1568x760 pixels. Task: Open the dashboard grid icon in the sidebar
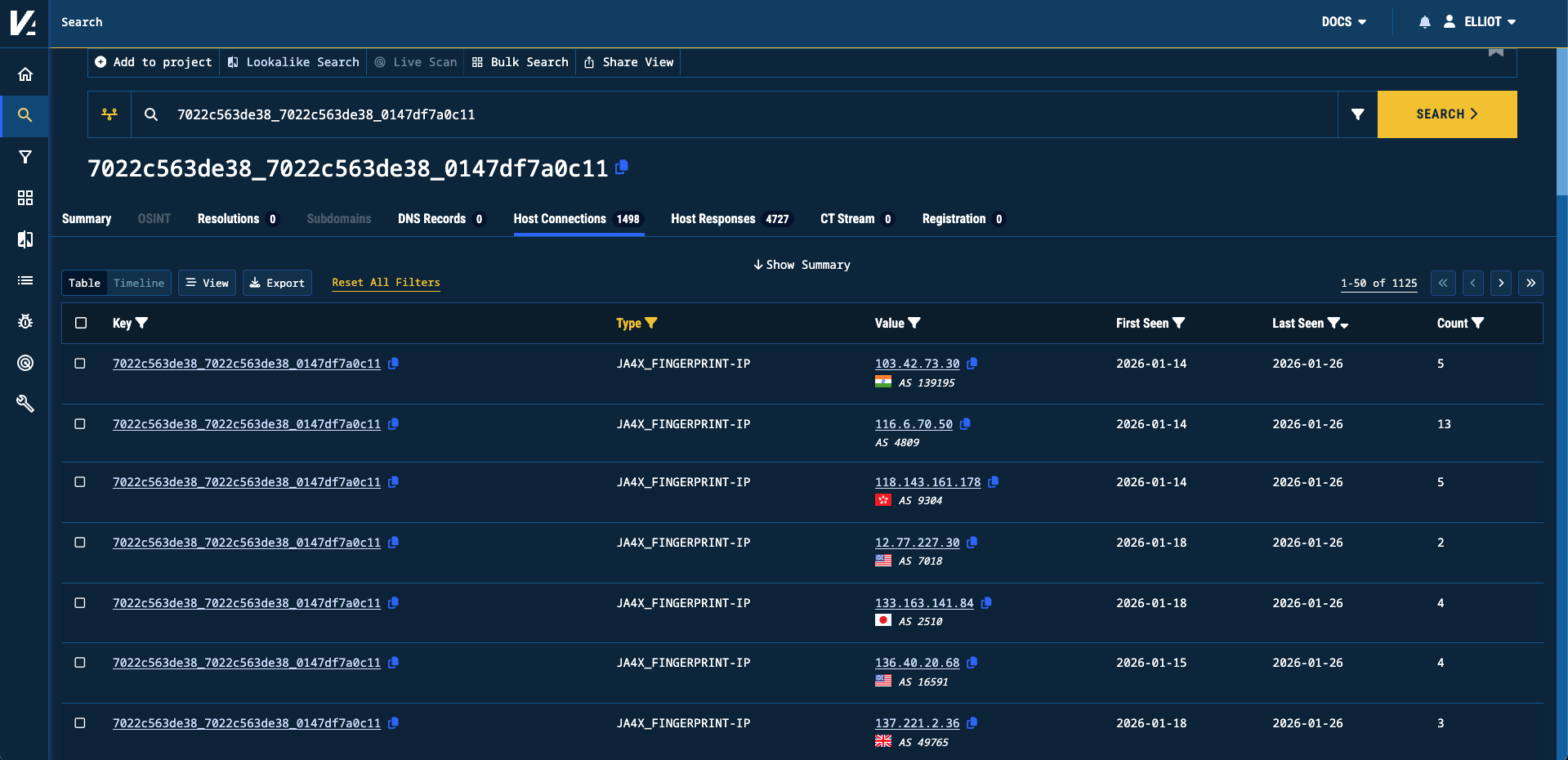pos(25,198)
